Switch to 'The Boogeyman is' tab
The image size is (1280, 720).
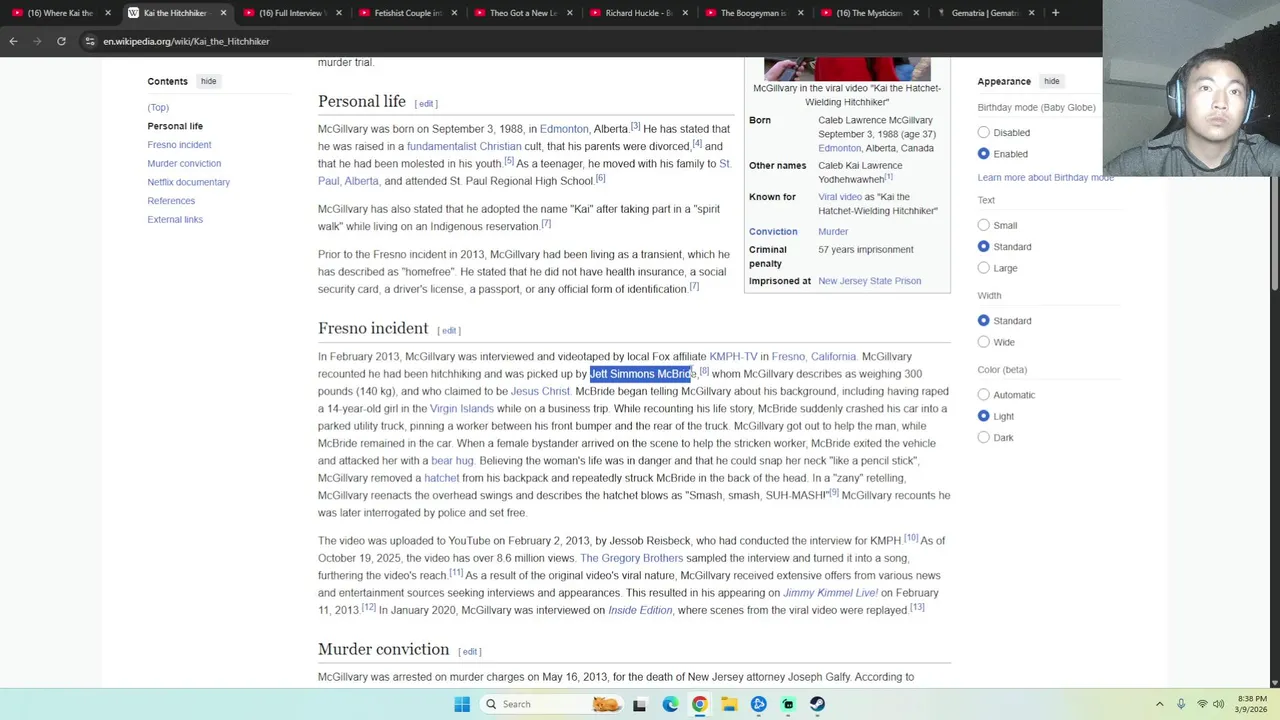click(x=753, y=13)
